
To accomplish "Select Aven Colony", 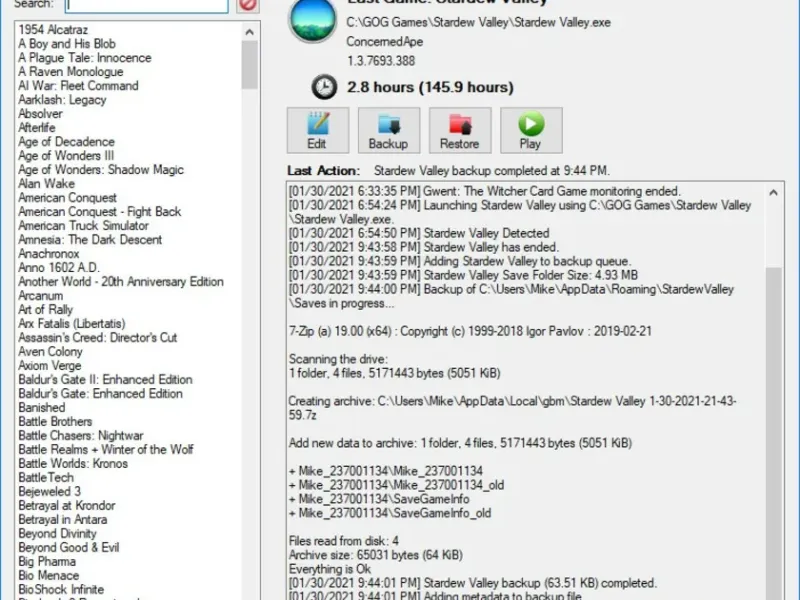I will (x=50, y=352).
